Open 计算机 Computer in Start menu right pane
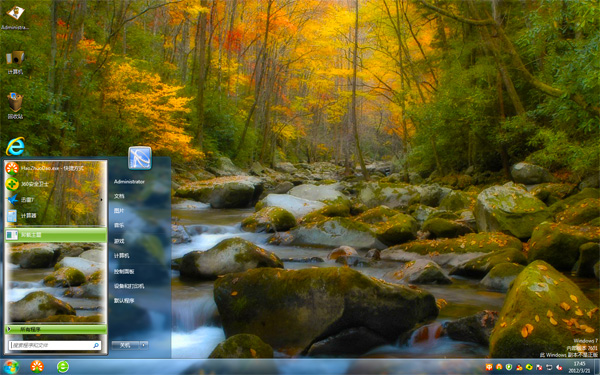The height and width of the screenshot is (375, 600). point(122,256)
